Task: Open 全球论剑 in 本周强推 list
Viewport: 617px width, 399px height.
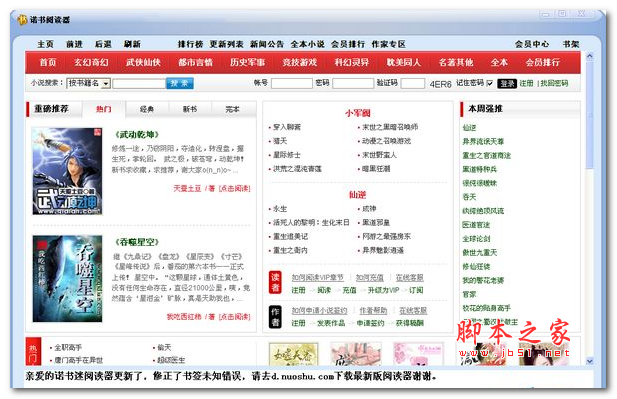Action: point(476,239)
